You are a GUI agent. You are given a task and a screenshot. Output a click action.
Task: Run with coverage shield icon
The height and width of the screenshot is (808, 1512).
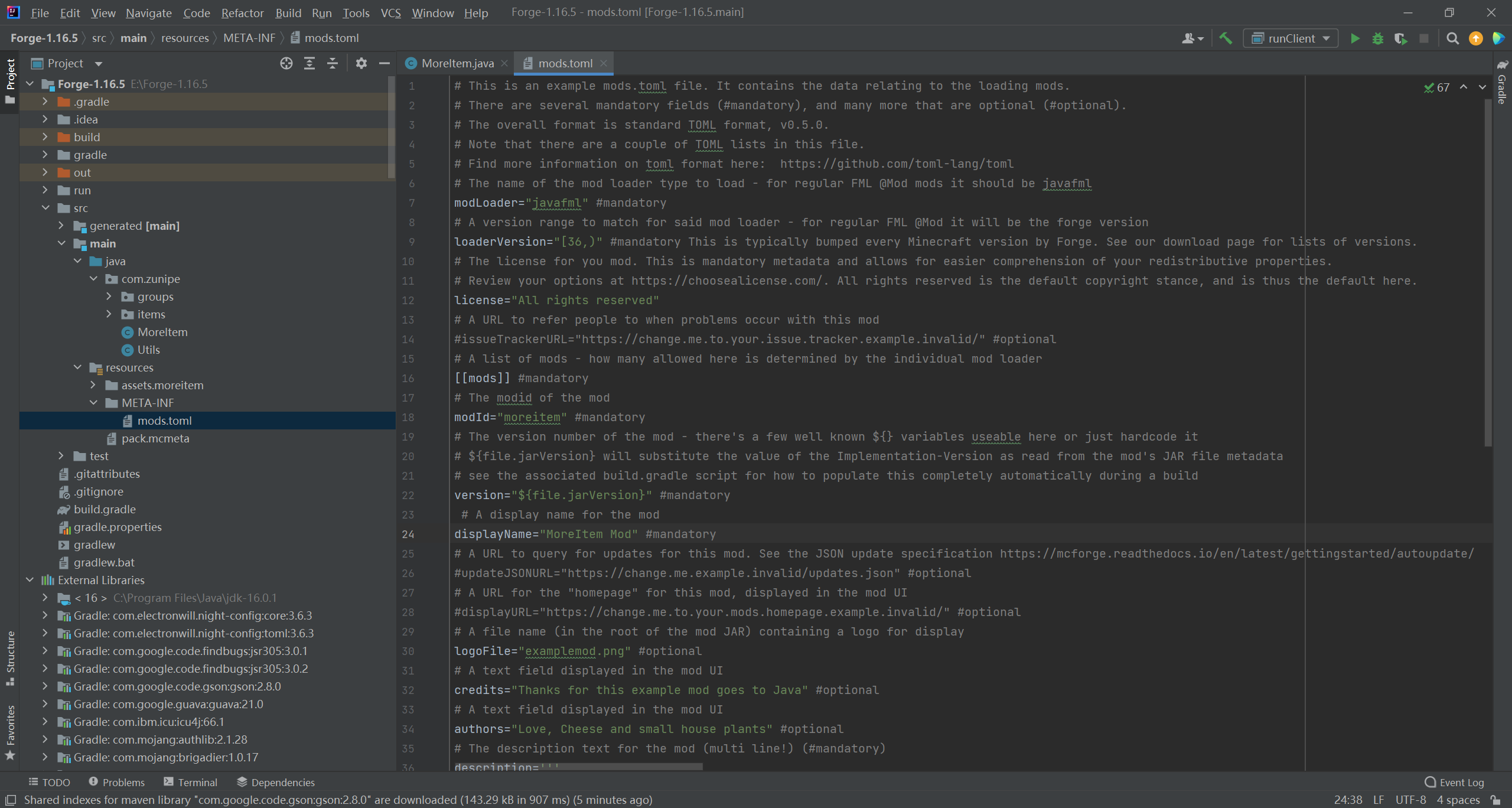(1400, 38)
